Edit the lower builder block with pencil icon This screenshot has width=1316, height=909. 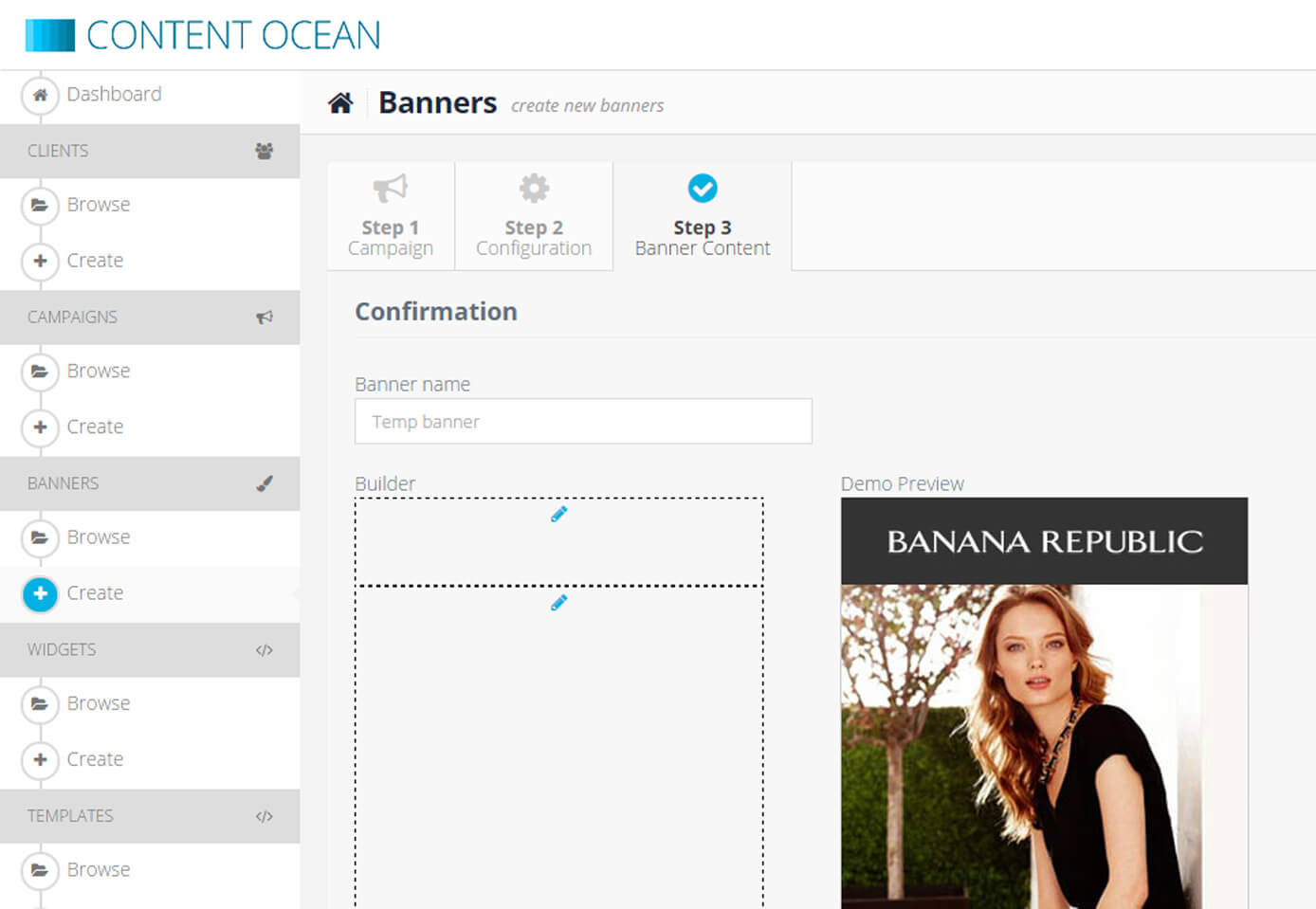click(559, 602)
